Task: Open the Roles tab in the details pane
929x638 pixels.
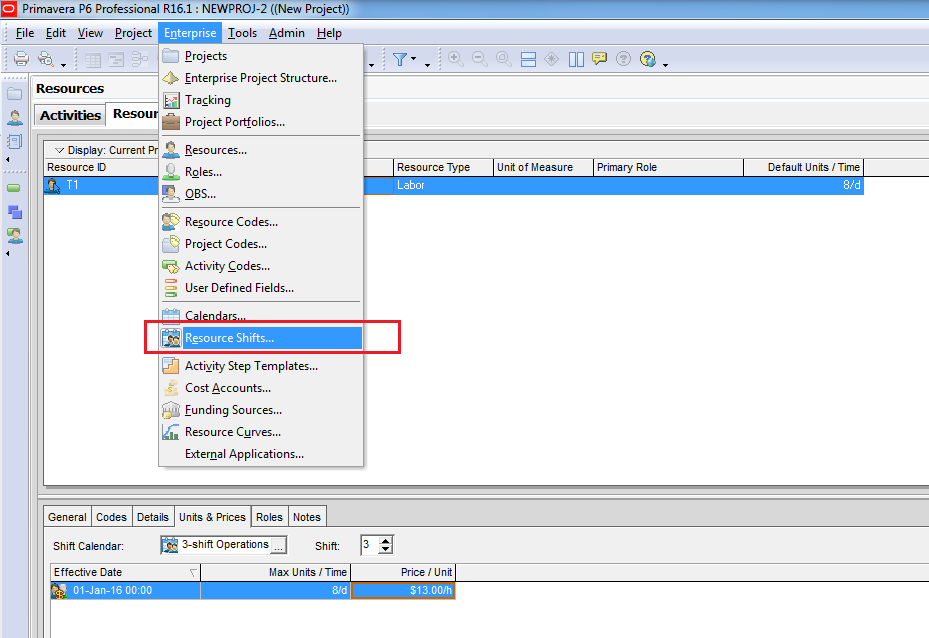Action: tap(269, 517)
